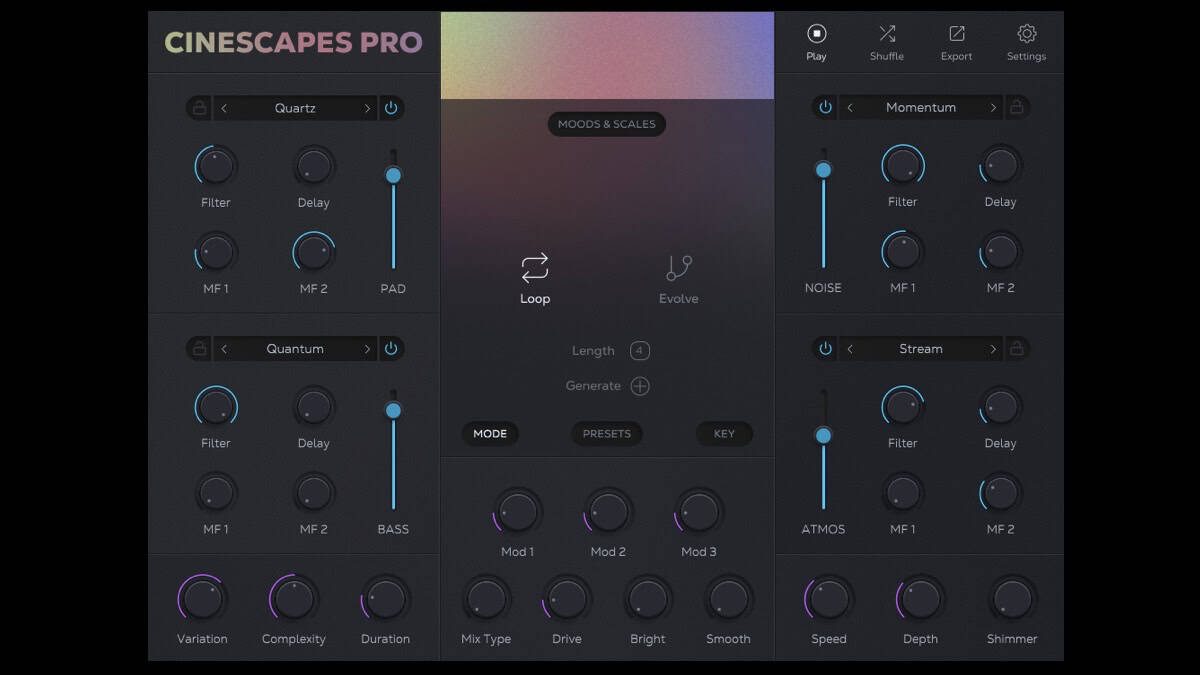Image resolution: width=1200 pixels, height=675 pixels.
Task: Toggle power for Quartz pad layer
Action: (391, 108)
